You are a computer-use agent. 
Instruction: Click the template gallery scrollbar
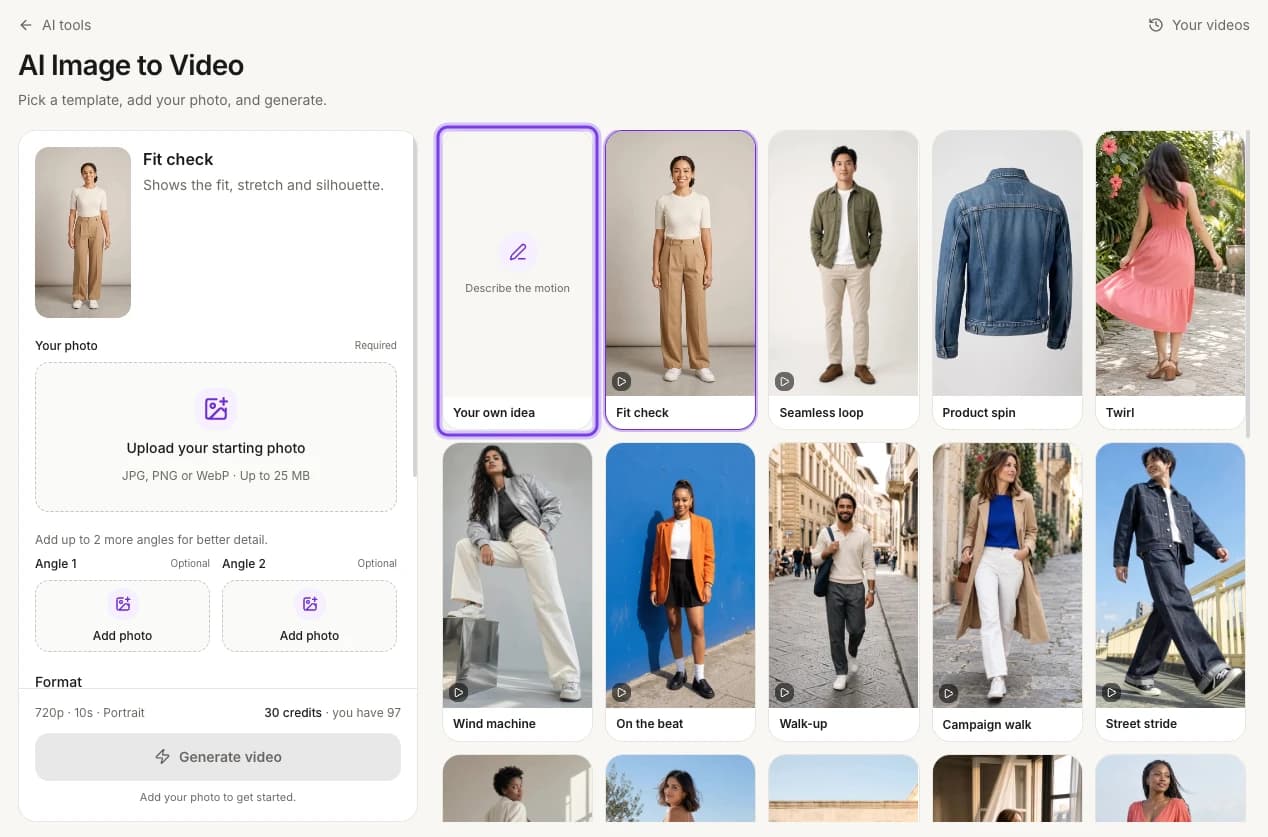coord(1249,285)
